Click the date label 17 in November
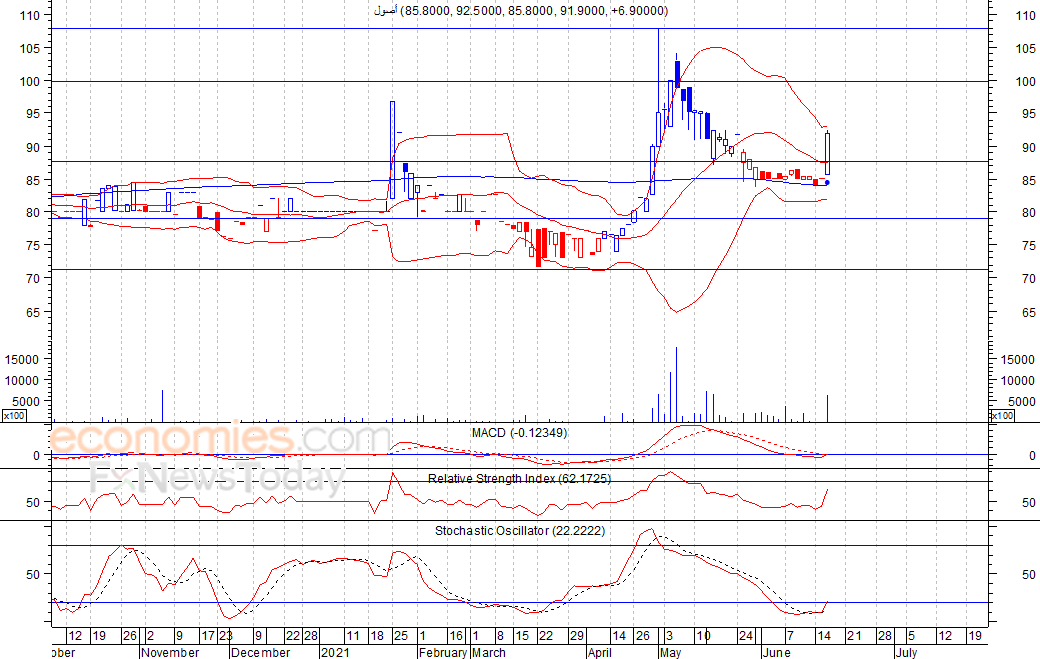This screenshot has height=659, width=1040. coord(208,636)
